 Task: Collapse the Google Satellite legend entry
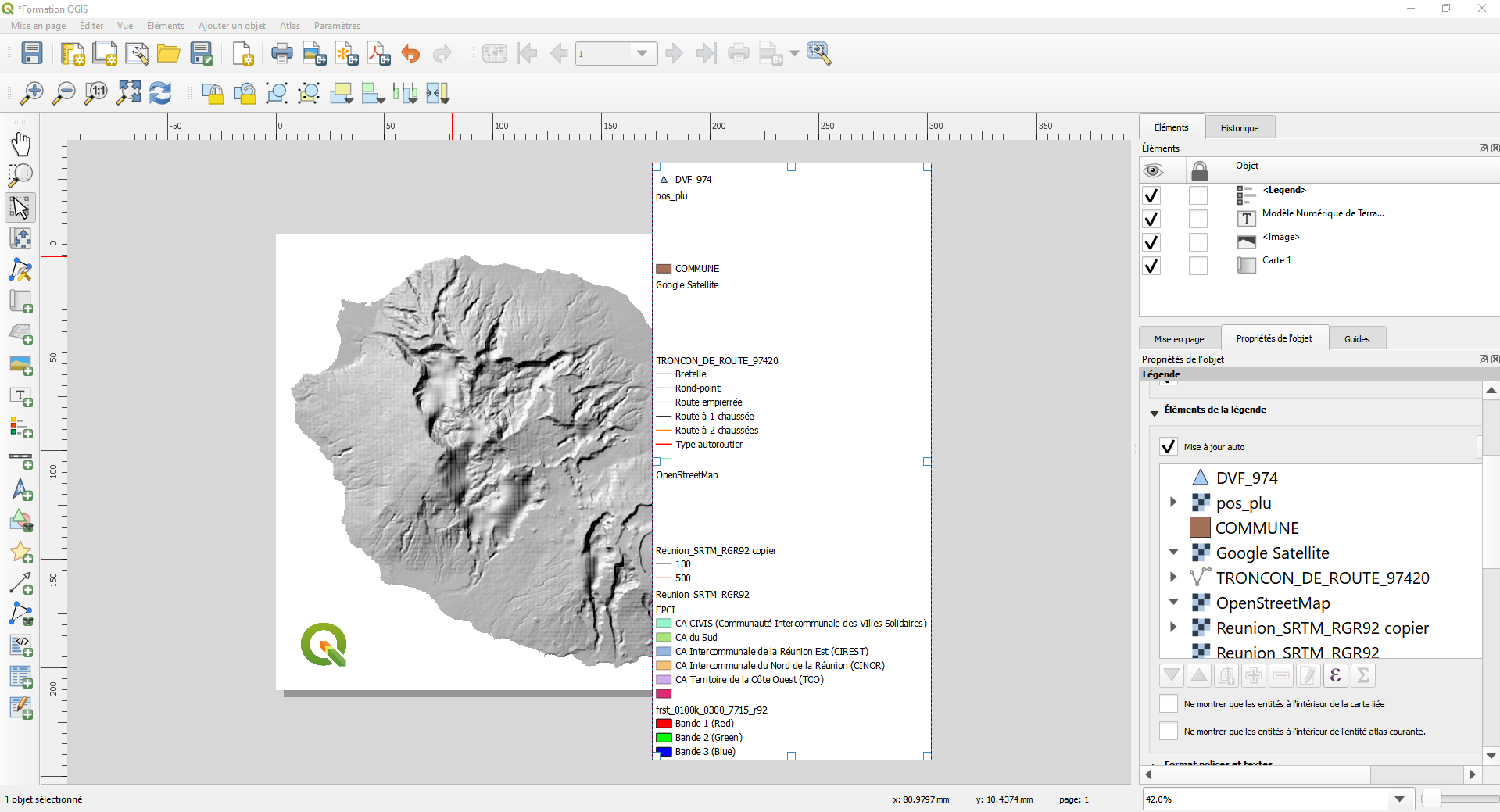click(x=1173, y=552)
